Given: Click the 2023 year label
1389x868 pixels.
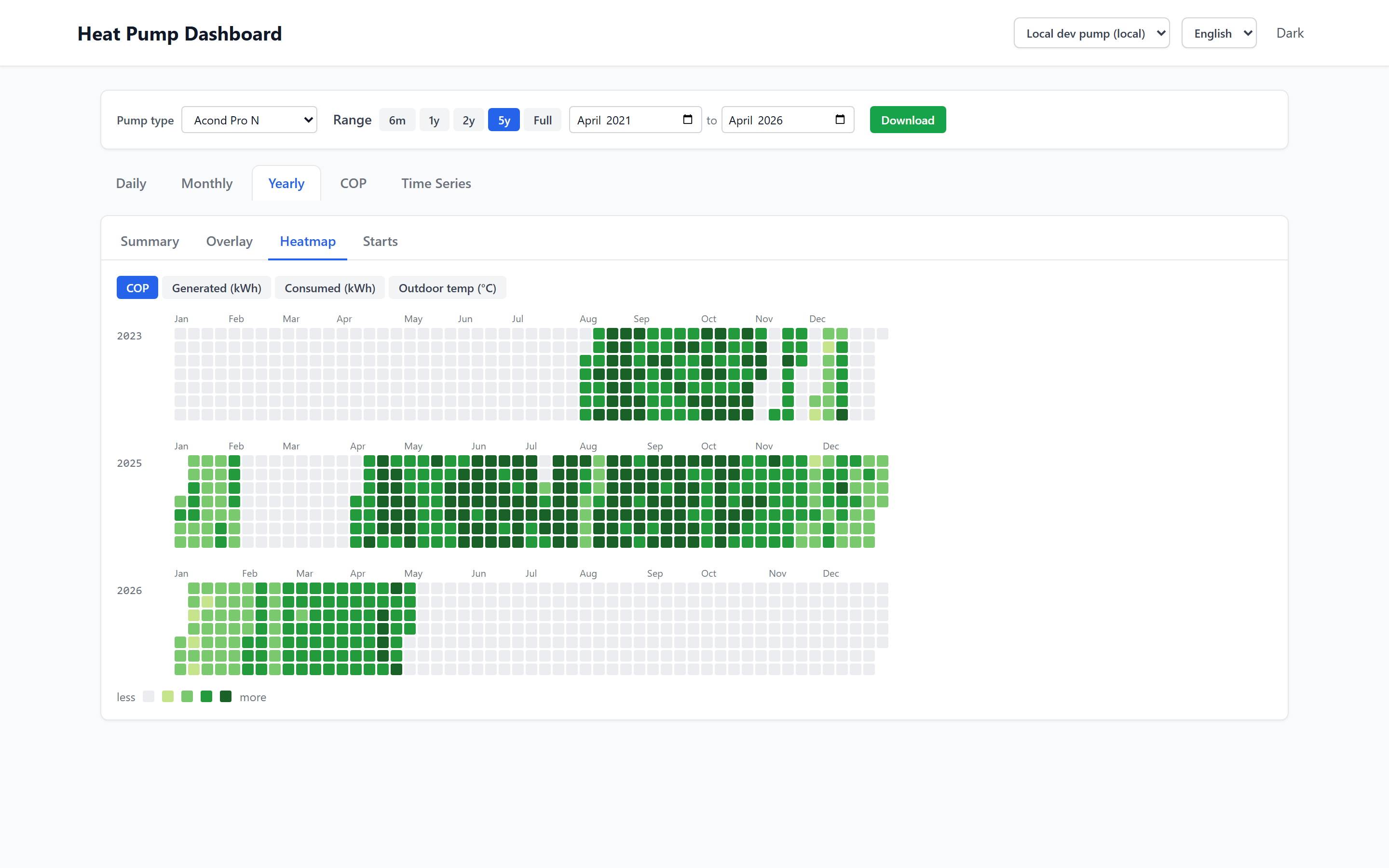Looking at the screenshot, I should [x=129, y=336].
